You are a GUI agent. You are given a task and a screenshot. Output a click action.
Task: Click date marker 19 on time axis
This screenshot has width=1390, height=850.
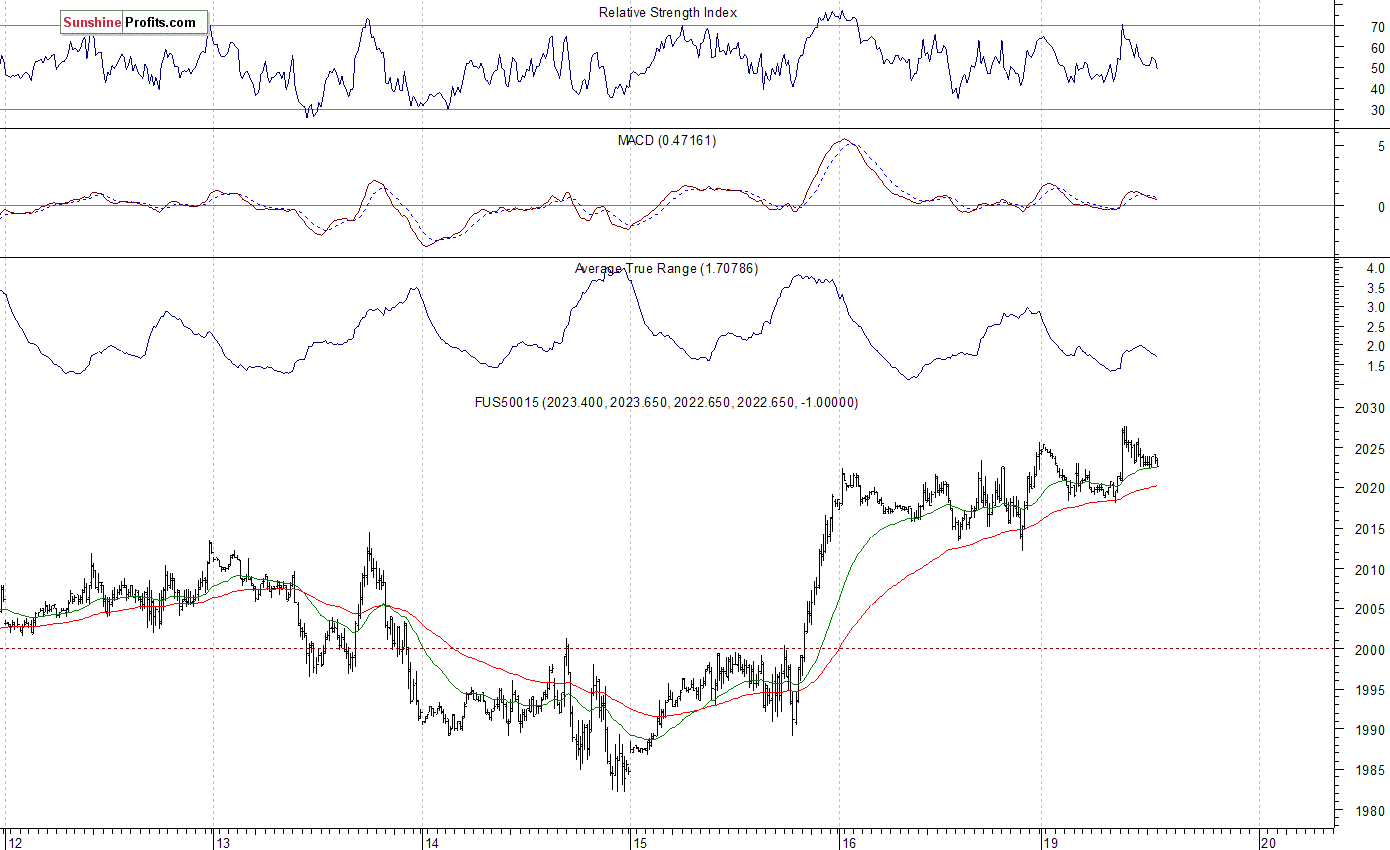pyautogui.click(x=1051, y=842)
